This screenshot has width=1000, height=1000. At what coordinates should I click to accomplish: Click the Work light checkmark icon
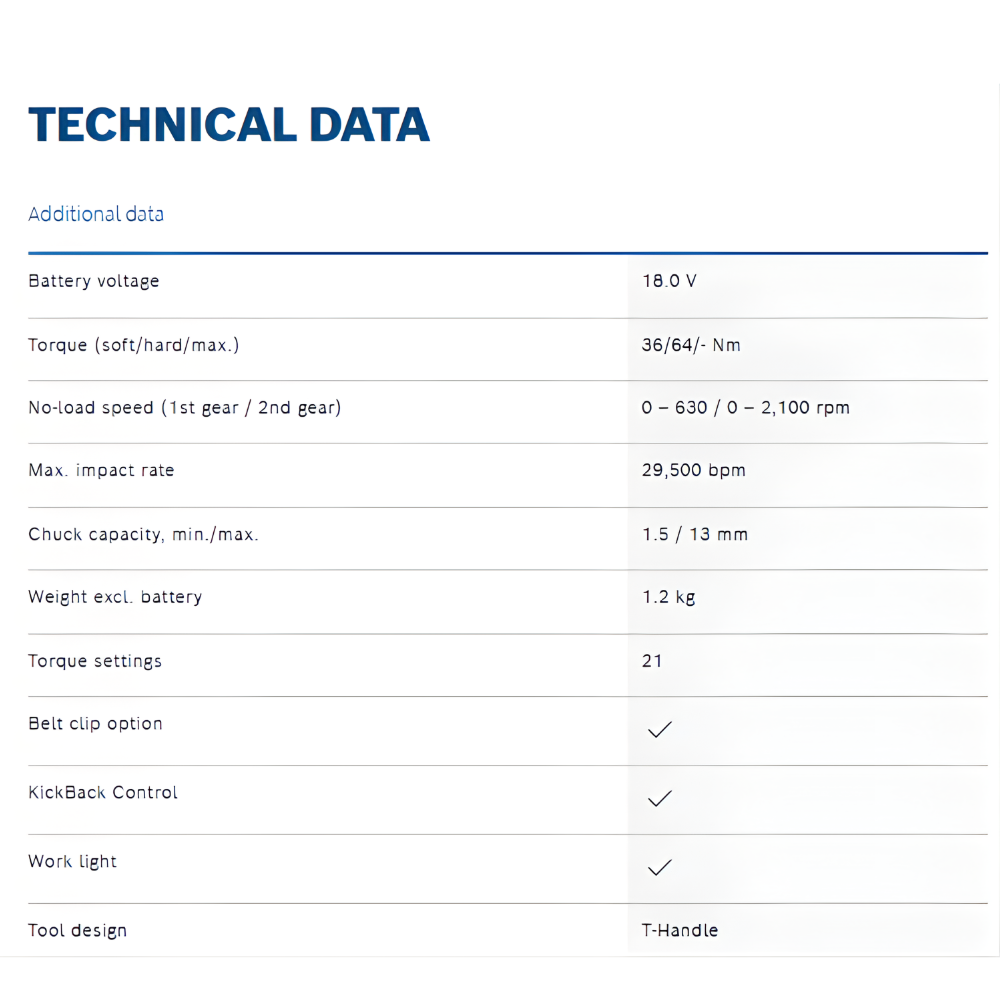click(x=659, y=868)
